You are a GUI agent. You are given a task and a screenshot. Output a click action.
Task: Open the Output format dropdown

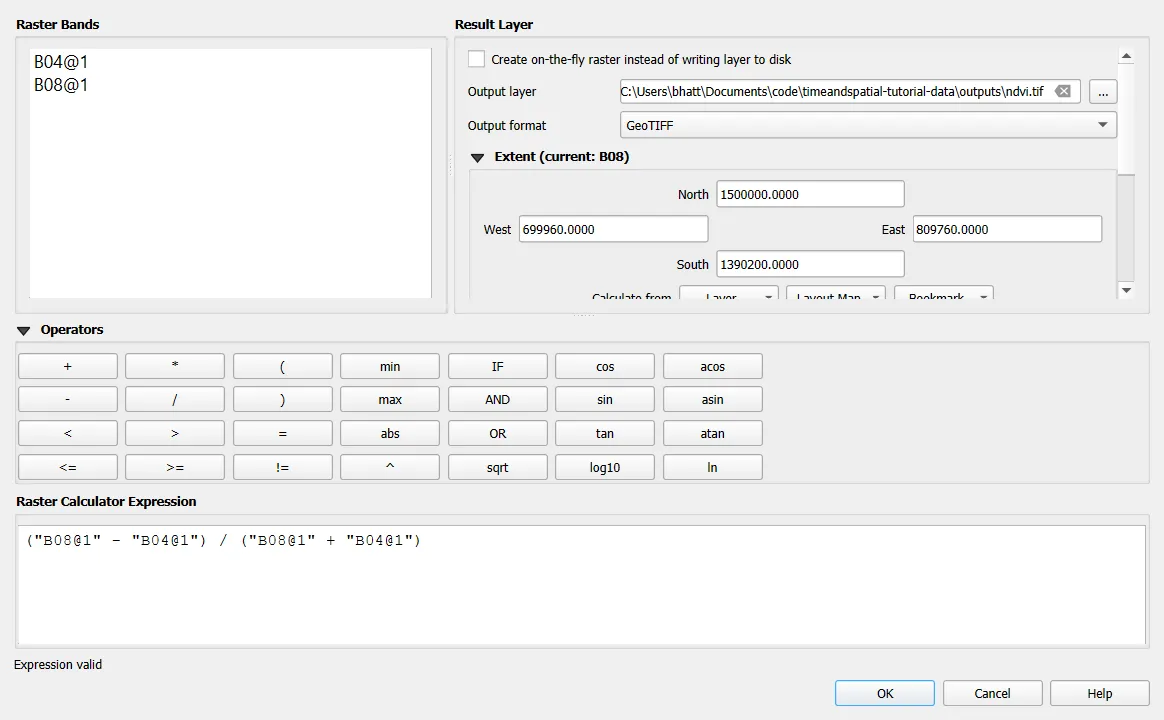tap(868, 125)
